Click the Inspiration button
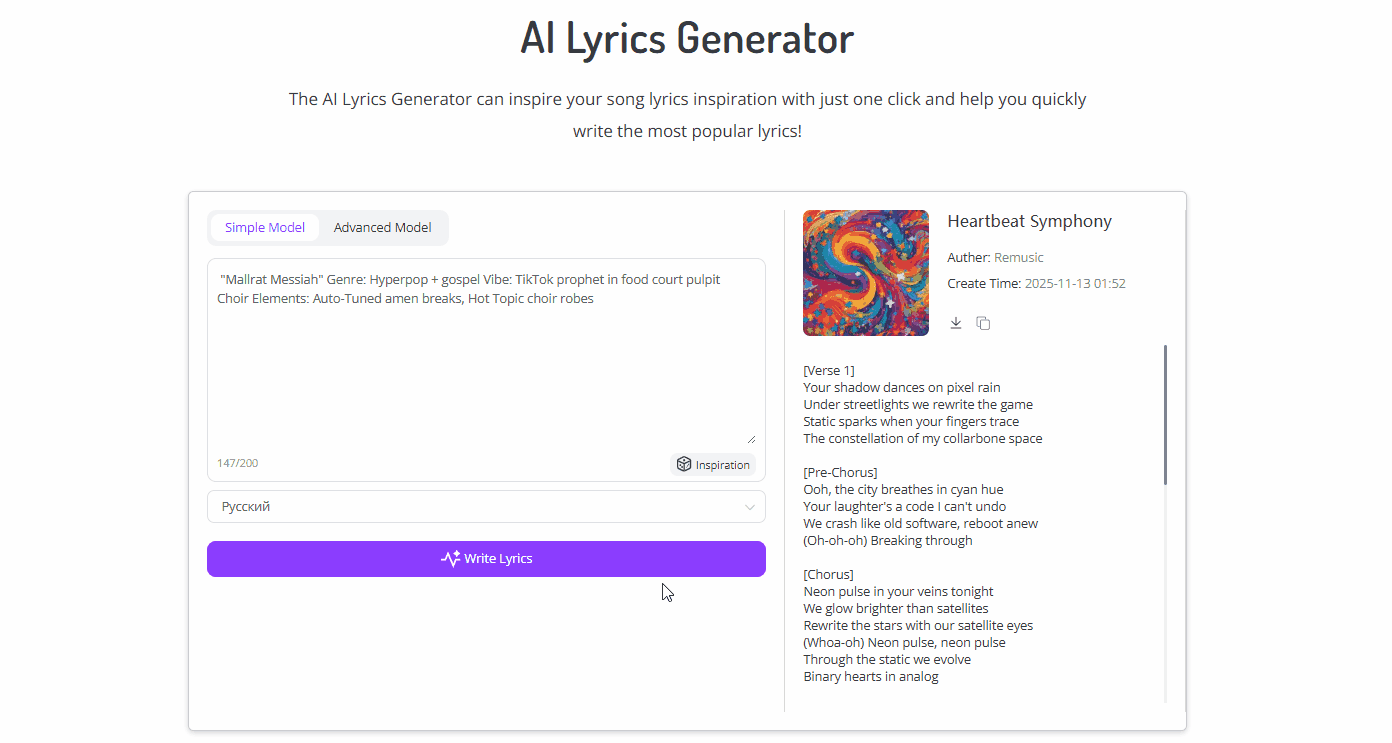Image resolution: width=1392 pixels, height=743 pixels. [x=713, y=464]
